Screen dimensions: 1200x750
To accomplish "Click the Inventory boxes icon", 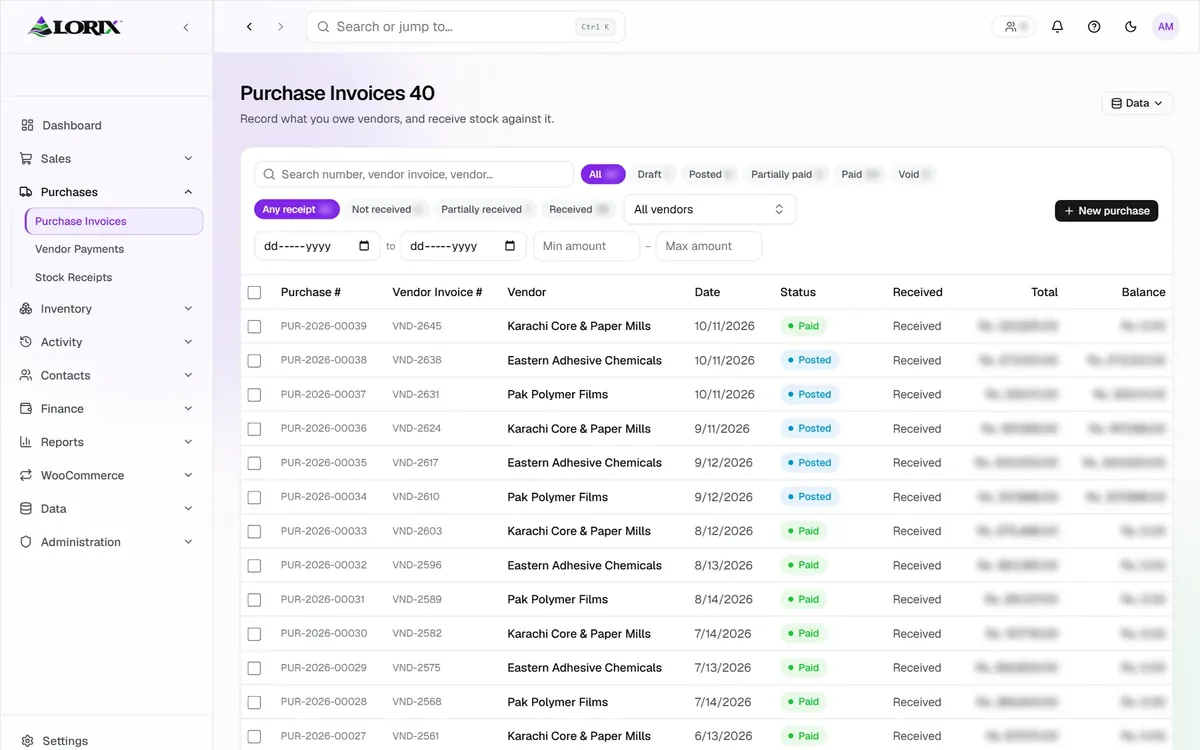I will click(x=26, y=309).
